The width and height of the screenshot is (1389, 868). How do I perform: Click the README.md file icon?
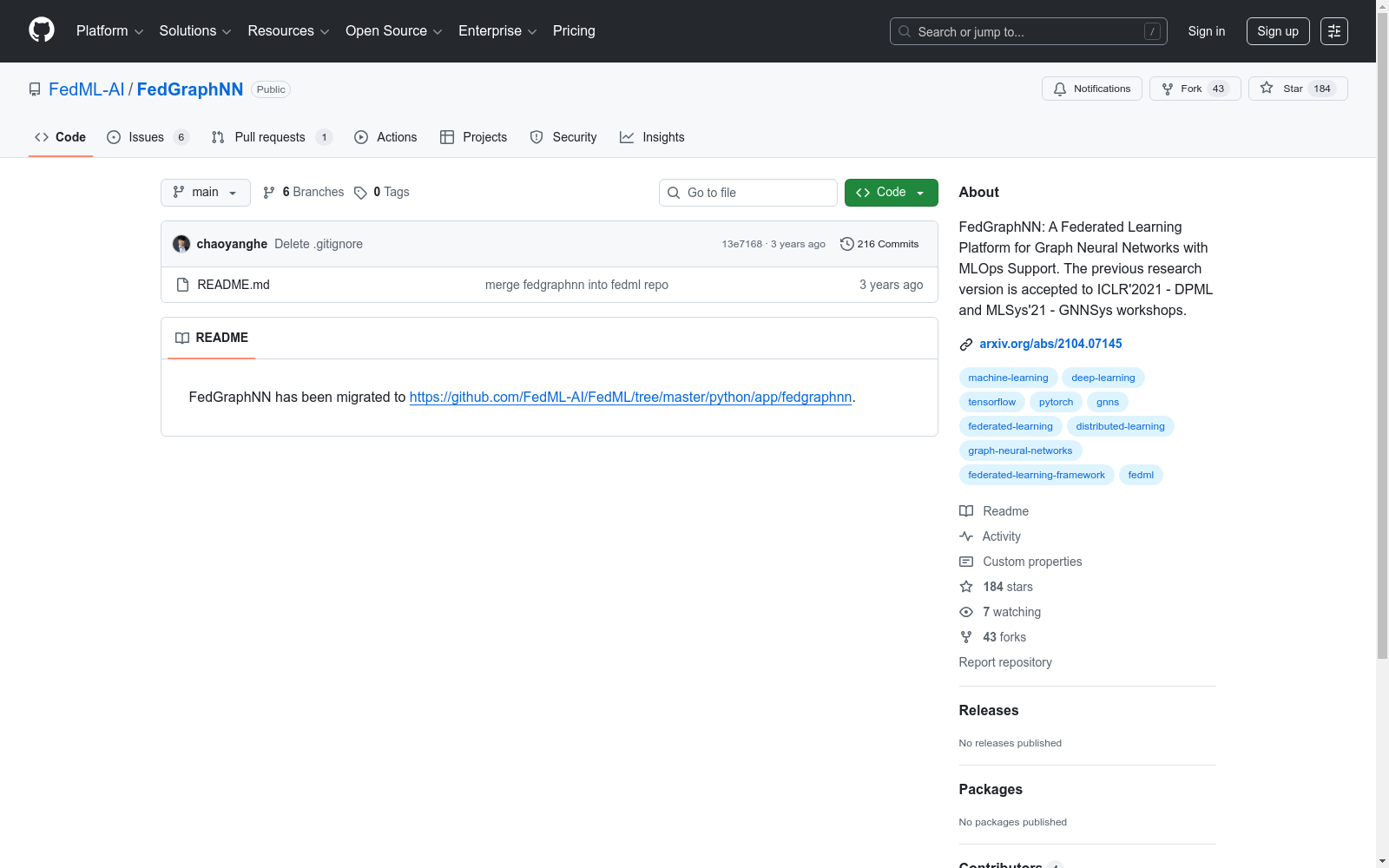pyautogui.click(x=182, y=285)
